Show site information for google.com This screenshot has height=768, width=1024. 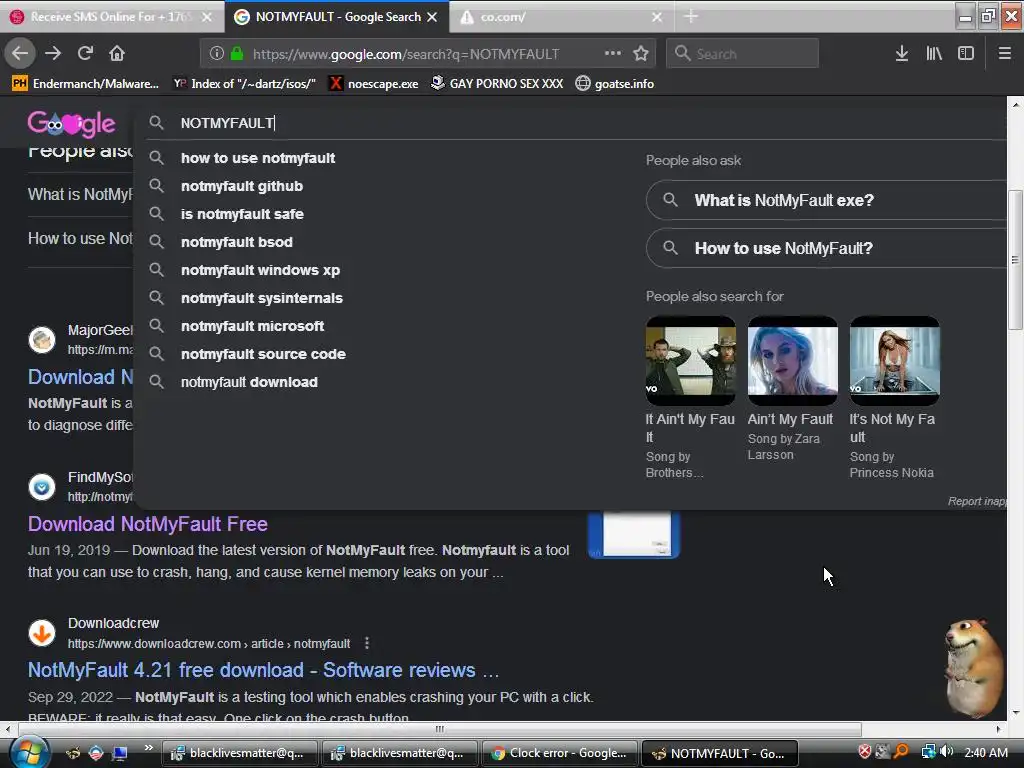pyautogui.click(x=217, y=54)
